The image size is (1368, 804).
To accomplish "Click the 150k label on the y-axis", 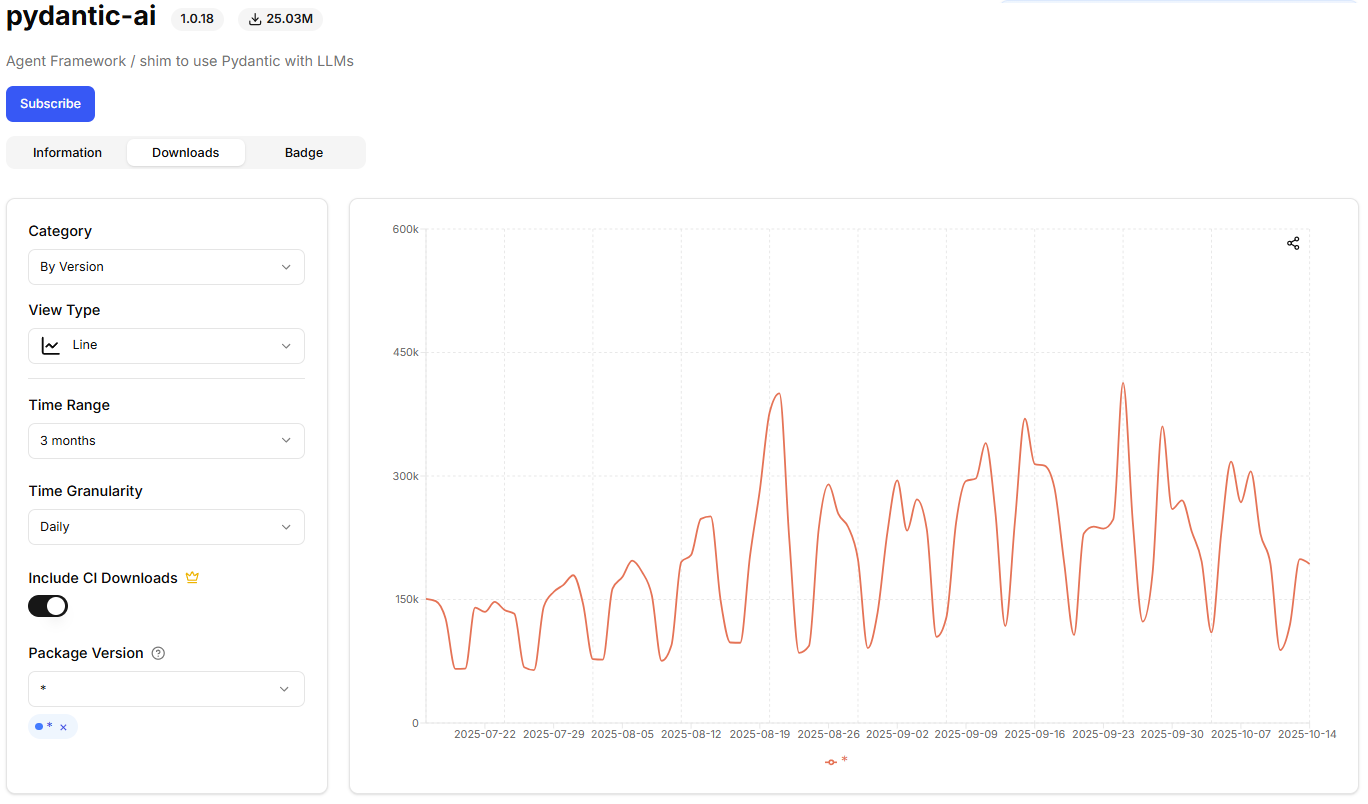I will pyautogui.click(x=405, y=599).
